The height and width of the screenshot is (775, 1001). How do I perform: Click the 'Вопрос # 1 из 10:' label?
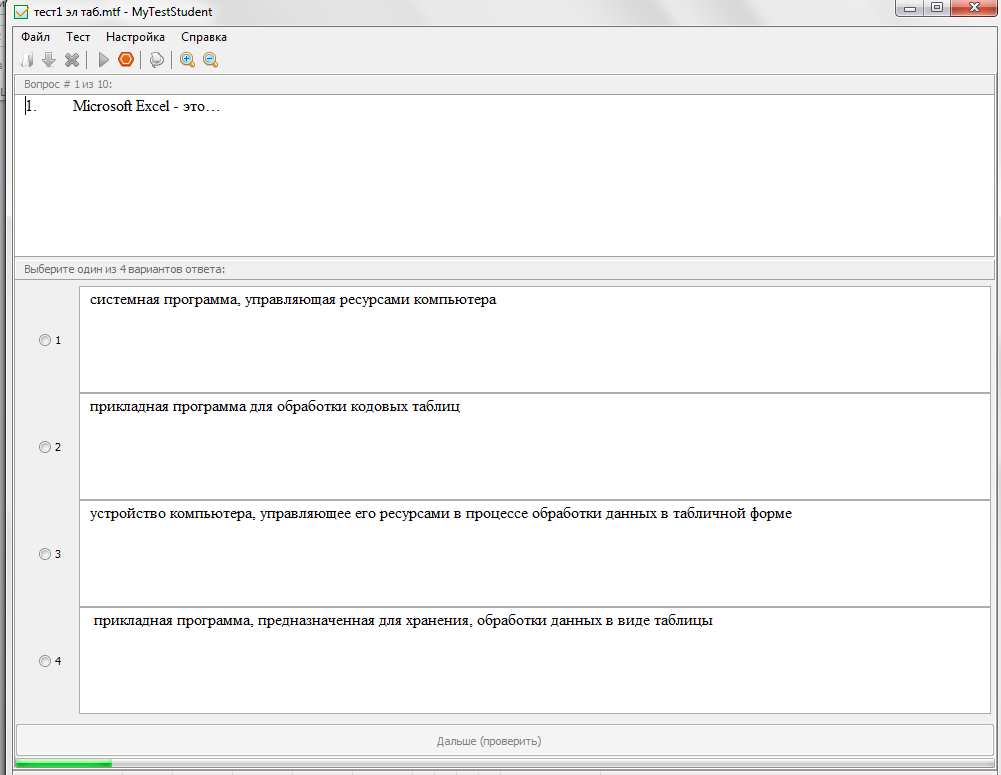coord(68,84)
